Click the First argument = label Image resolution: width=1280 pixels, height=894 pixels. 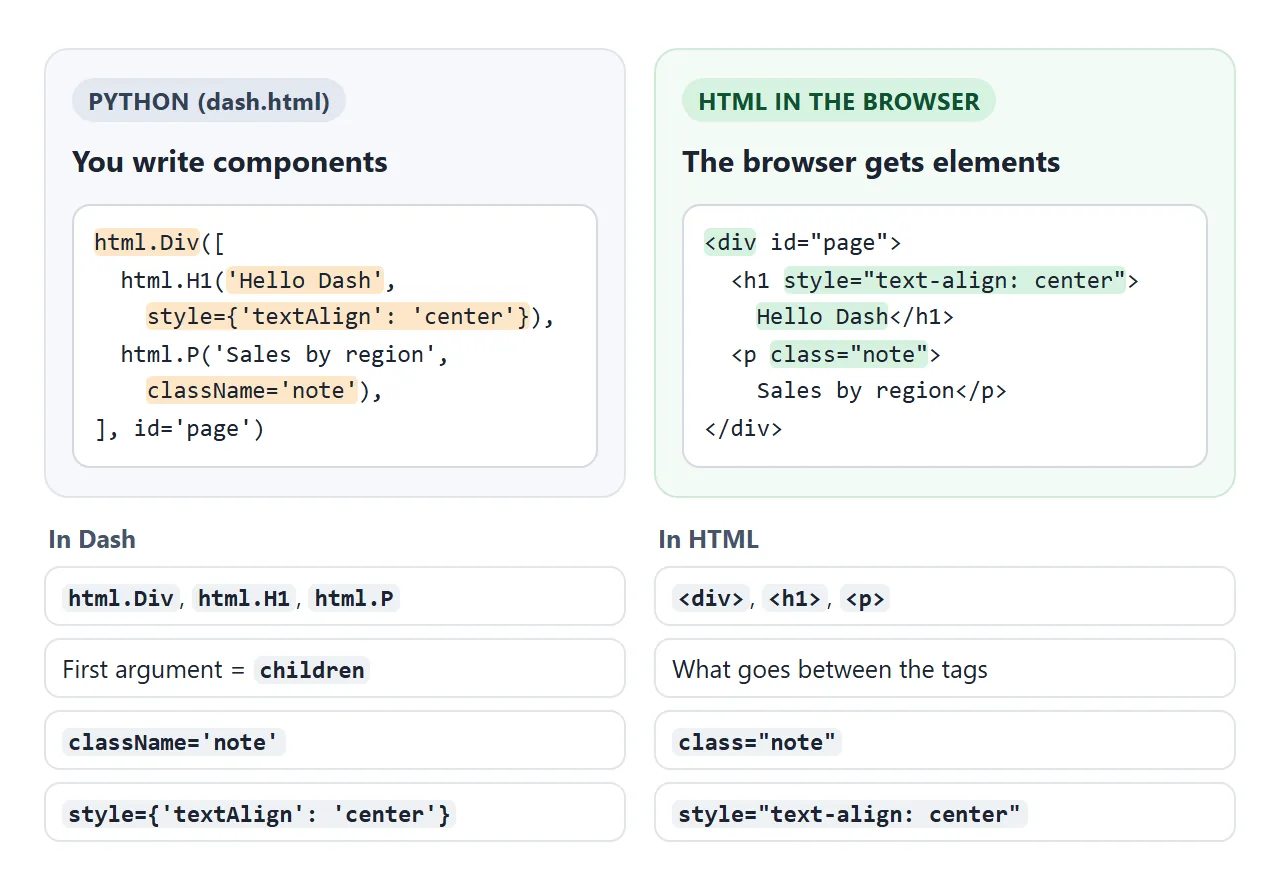click(153, 670)
